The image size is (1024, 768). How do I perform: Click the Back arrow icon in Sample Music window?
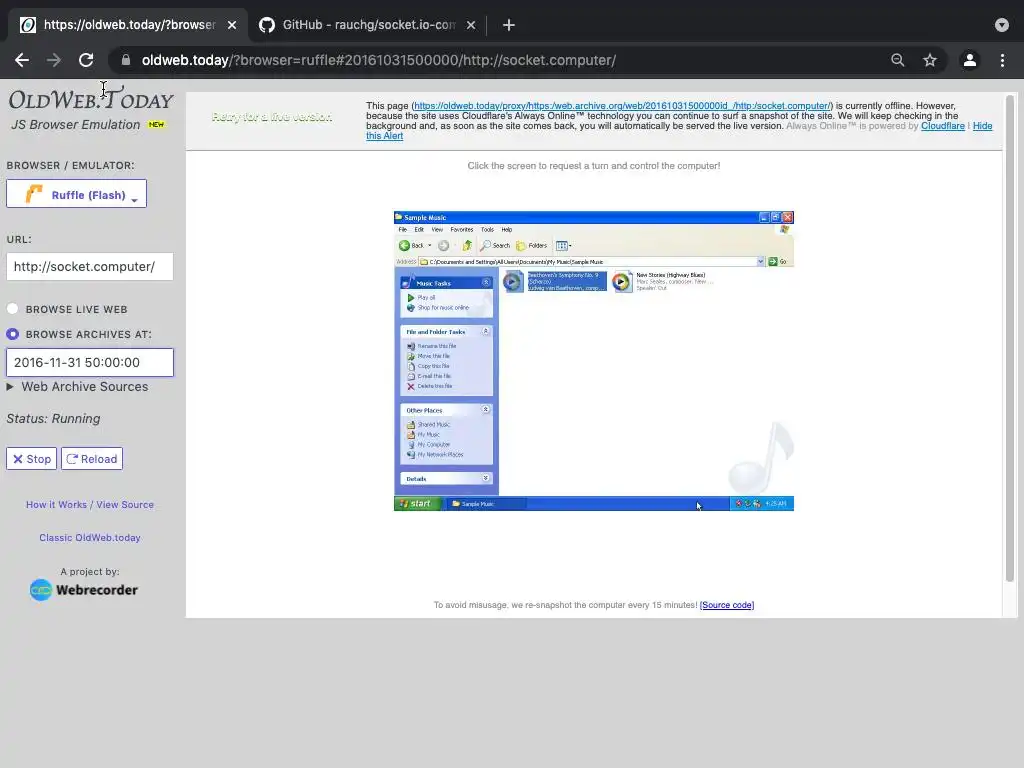click(x=404, y=246)
